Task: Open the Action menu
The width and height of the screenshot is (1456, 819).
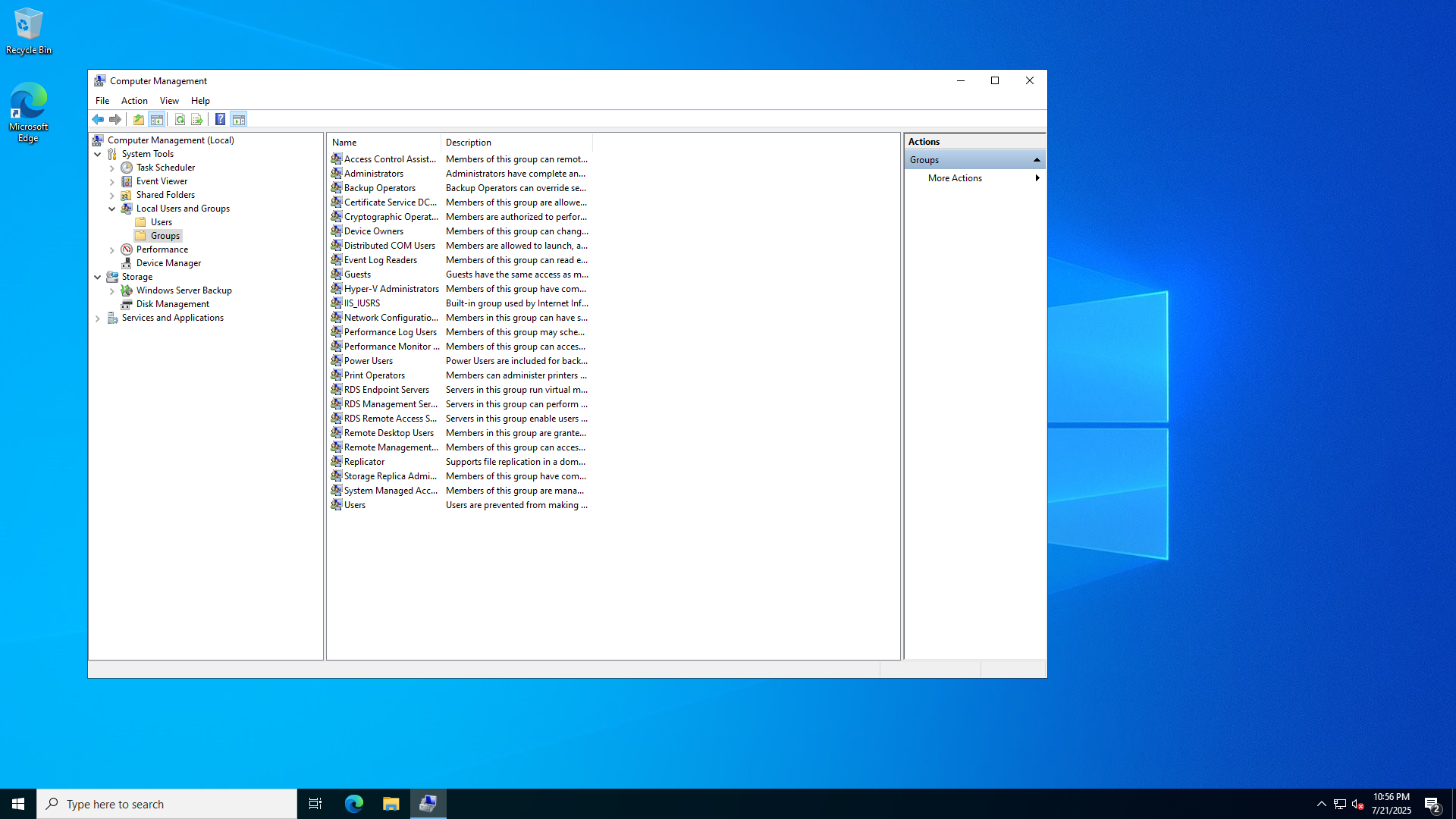Action: click(x=134, y=101)
